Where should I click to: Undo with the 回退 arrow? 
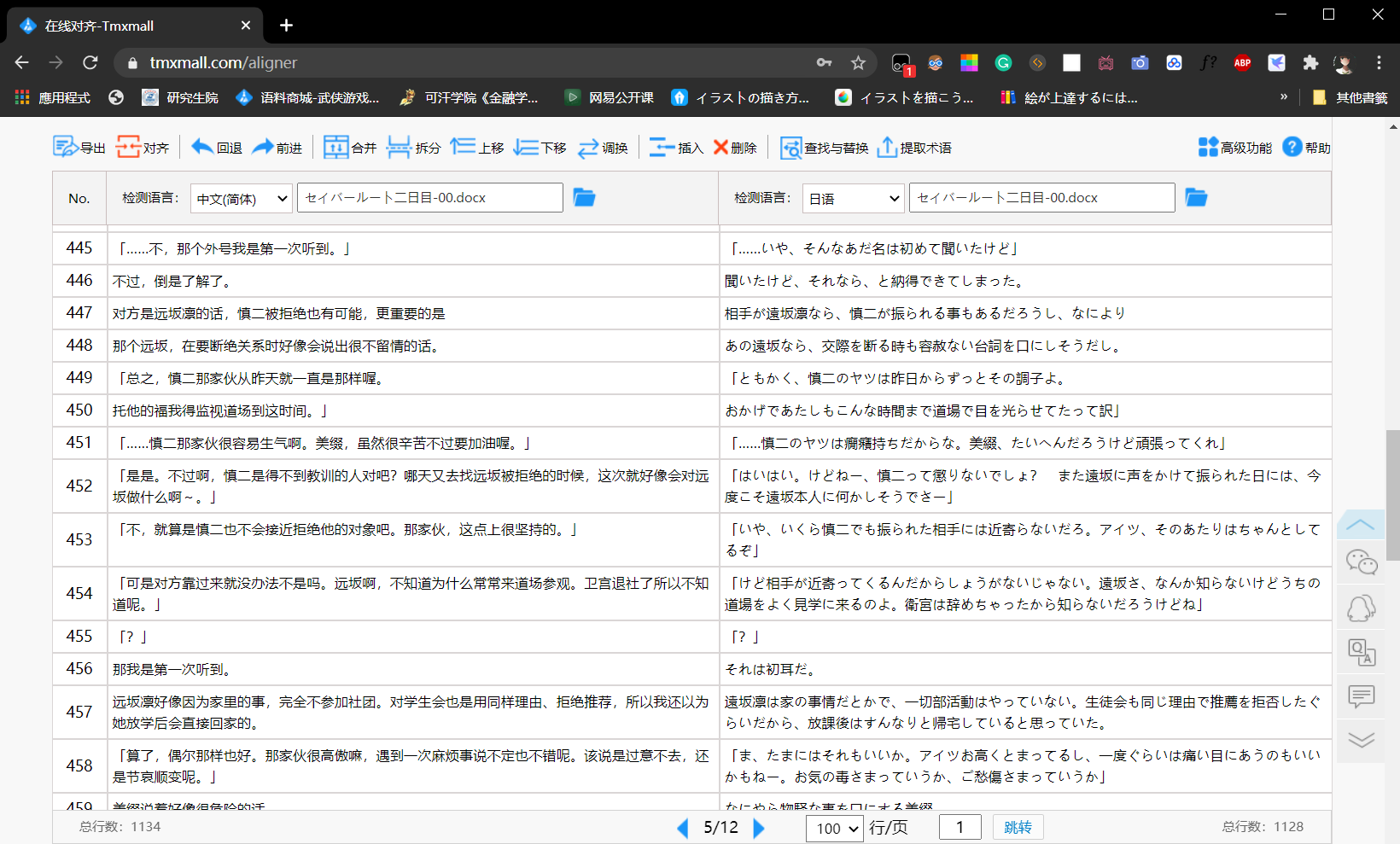217,148
